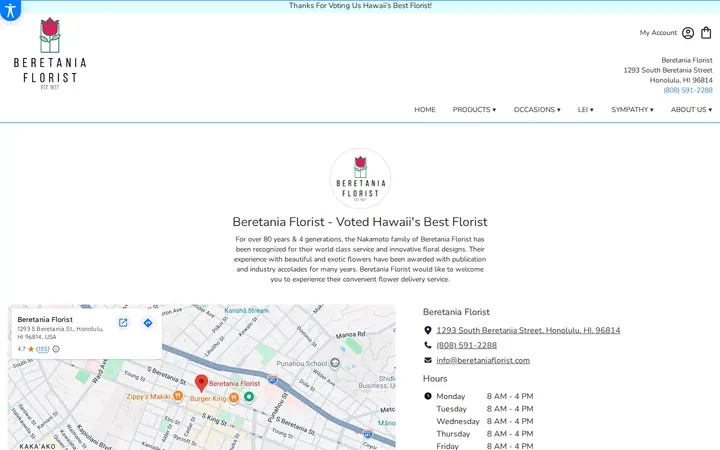The image size is (720, 450).
Task: Click the envelope icon beside email
Action: [x=428, y=360]
